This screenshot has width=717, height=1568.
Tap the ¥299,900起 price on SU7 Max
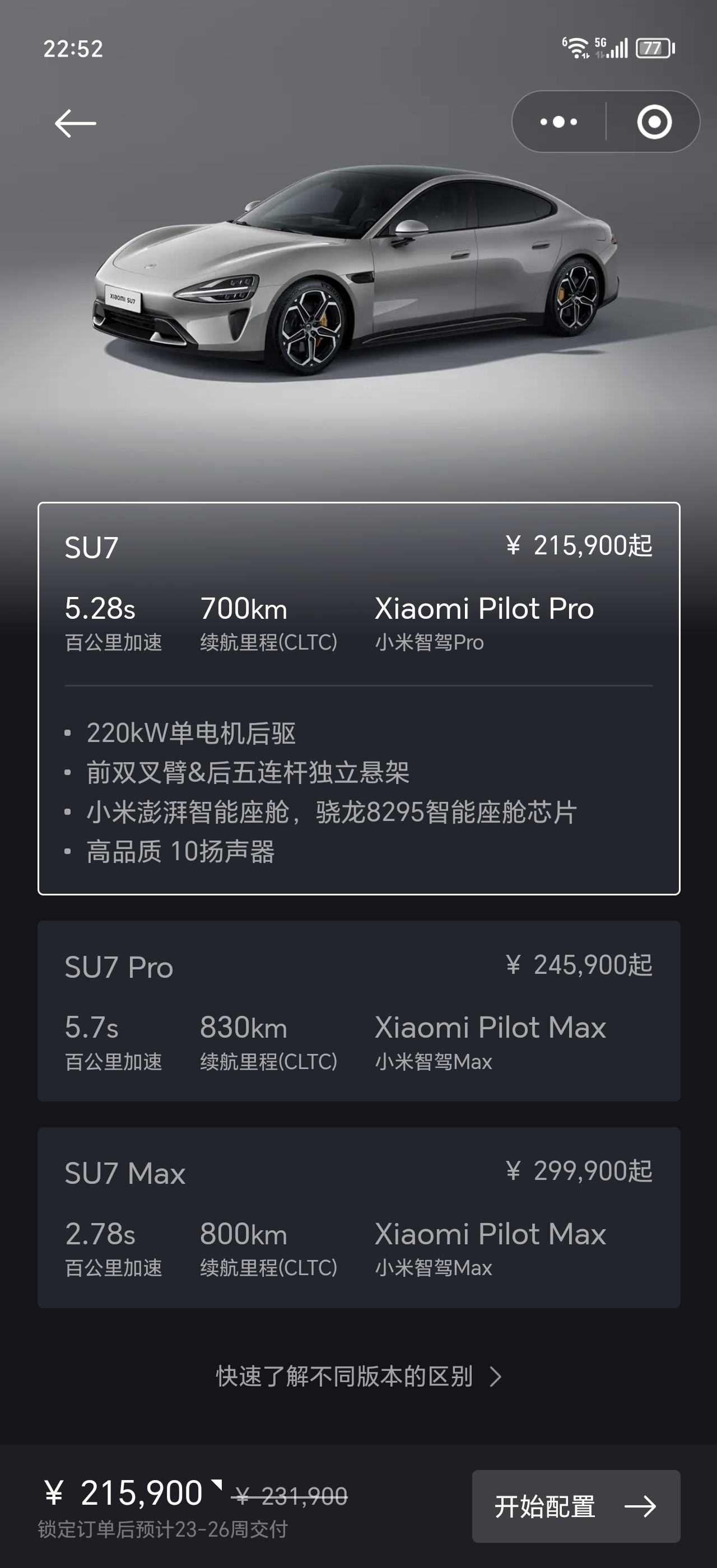click(579, 1171)
